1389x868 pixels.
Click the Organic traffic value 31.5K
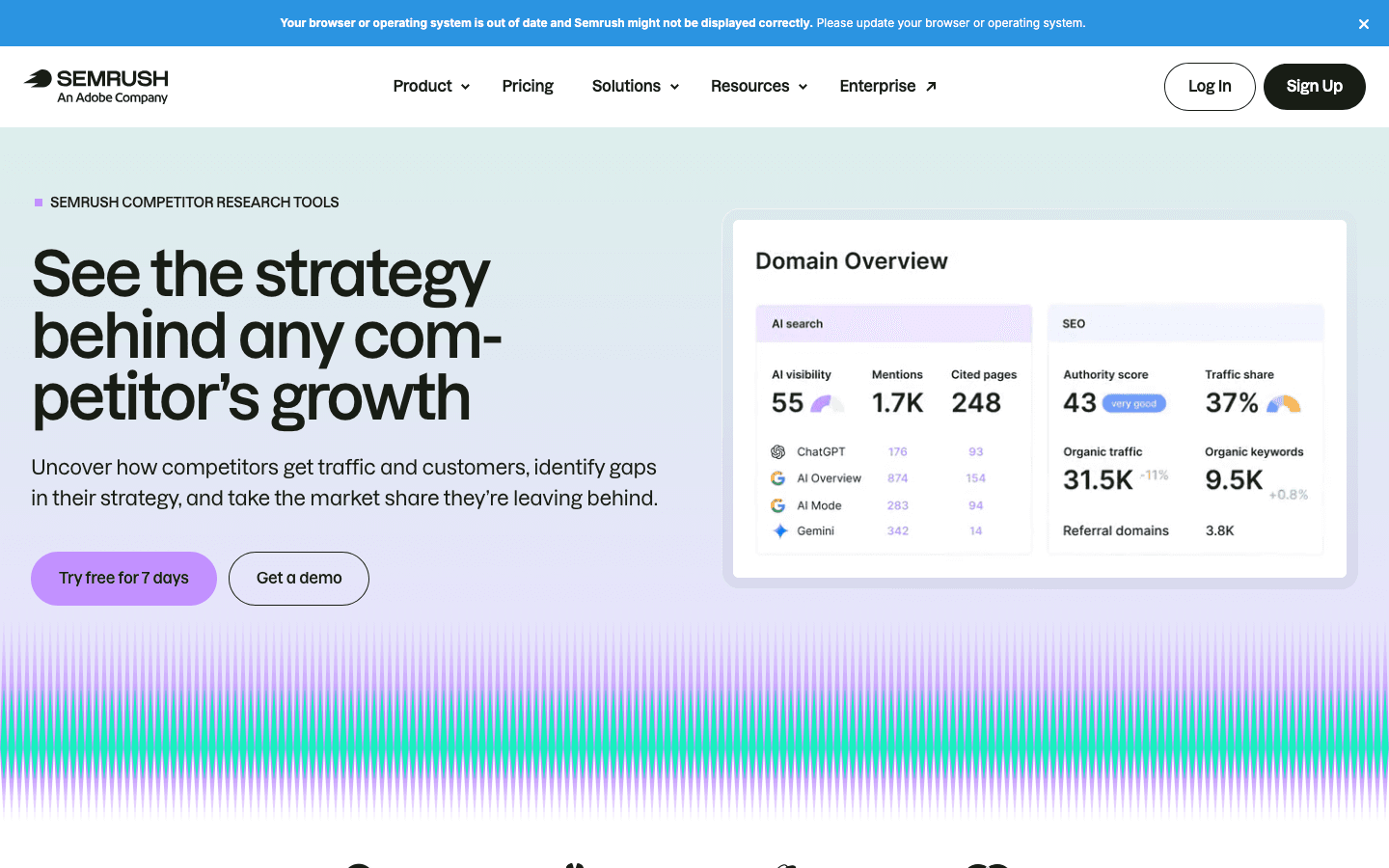click(x=1098, y=480)
